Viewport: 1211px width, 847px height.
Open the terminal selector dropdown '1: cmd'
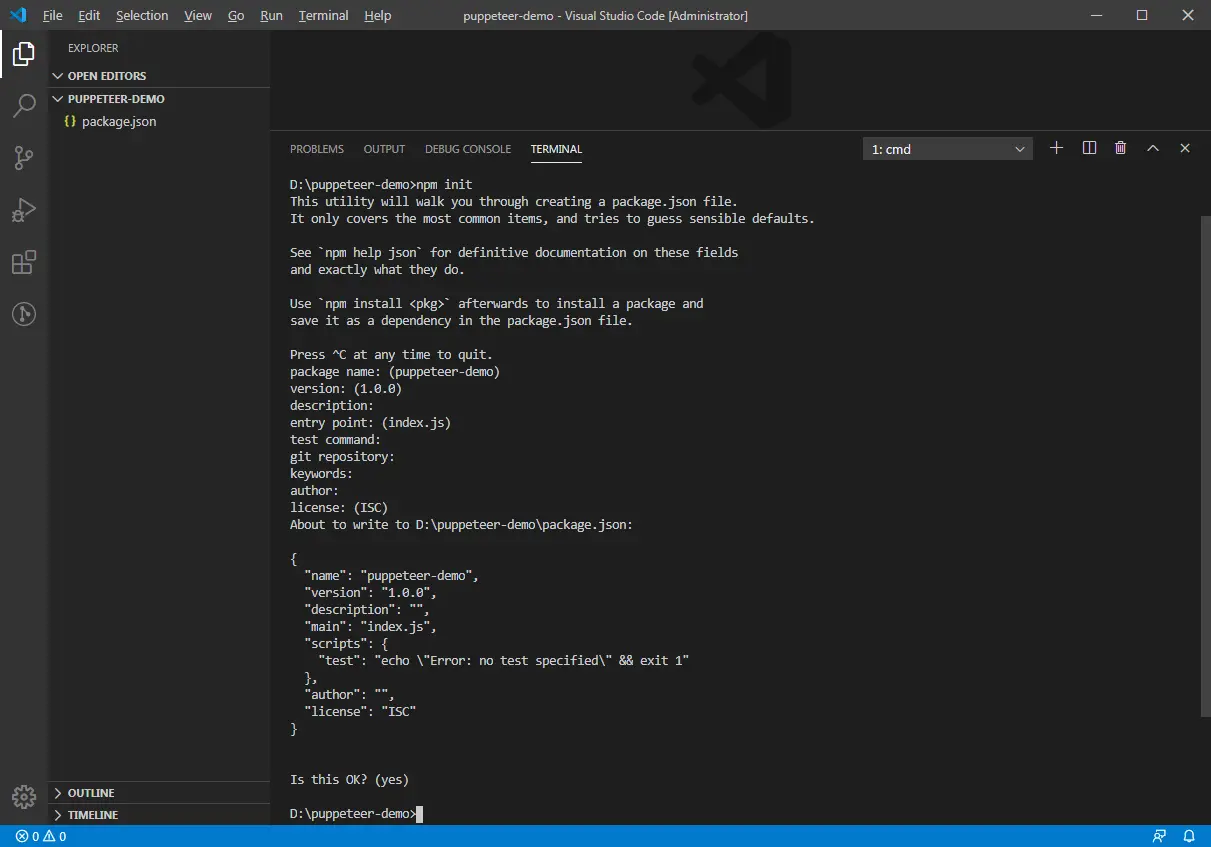click(947, 149)
